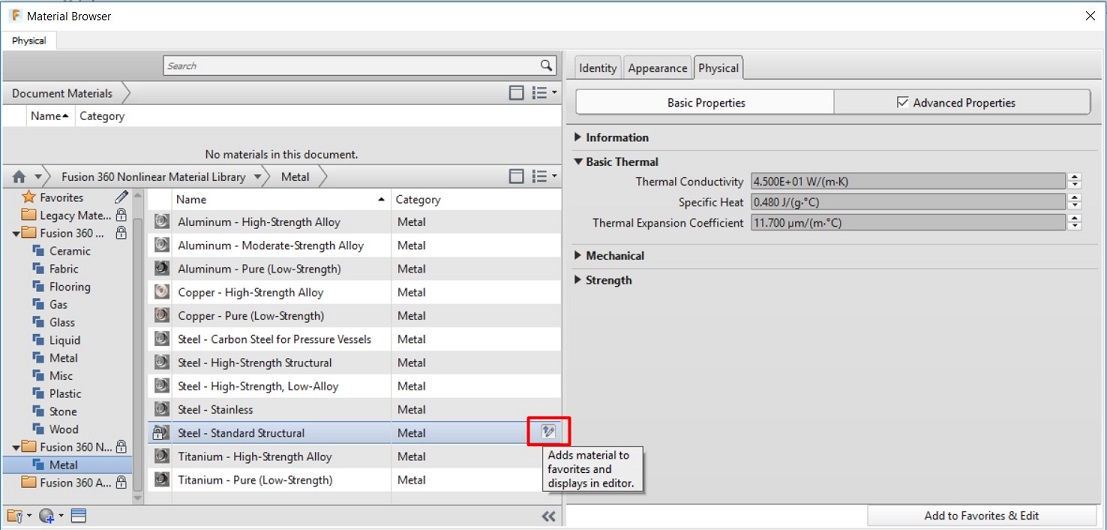Select the Glass category
Image resolution: width=1107 pixels, height=530 pixels.
pos(54,323)
